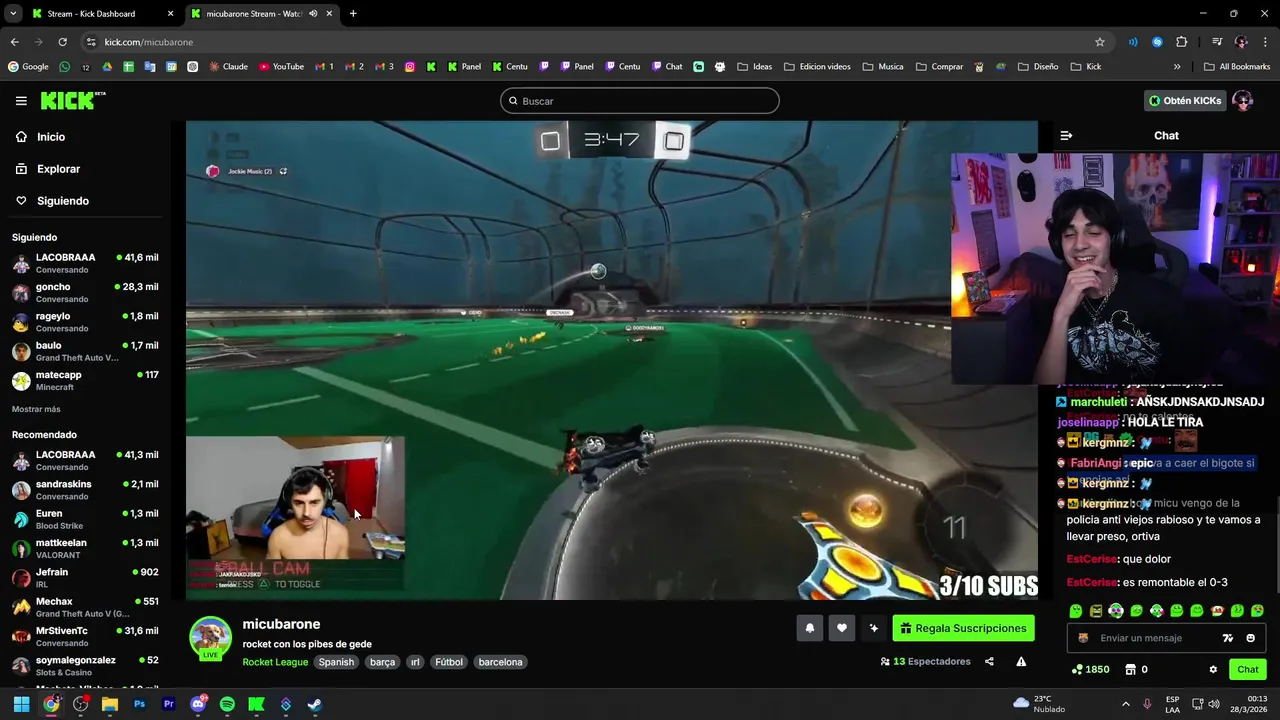The height and width of the screenshot is (720, 1280).
Task: Open Steam from the taskbar
Action: point(314,704)
